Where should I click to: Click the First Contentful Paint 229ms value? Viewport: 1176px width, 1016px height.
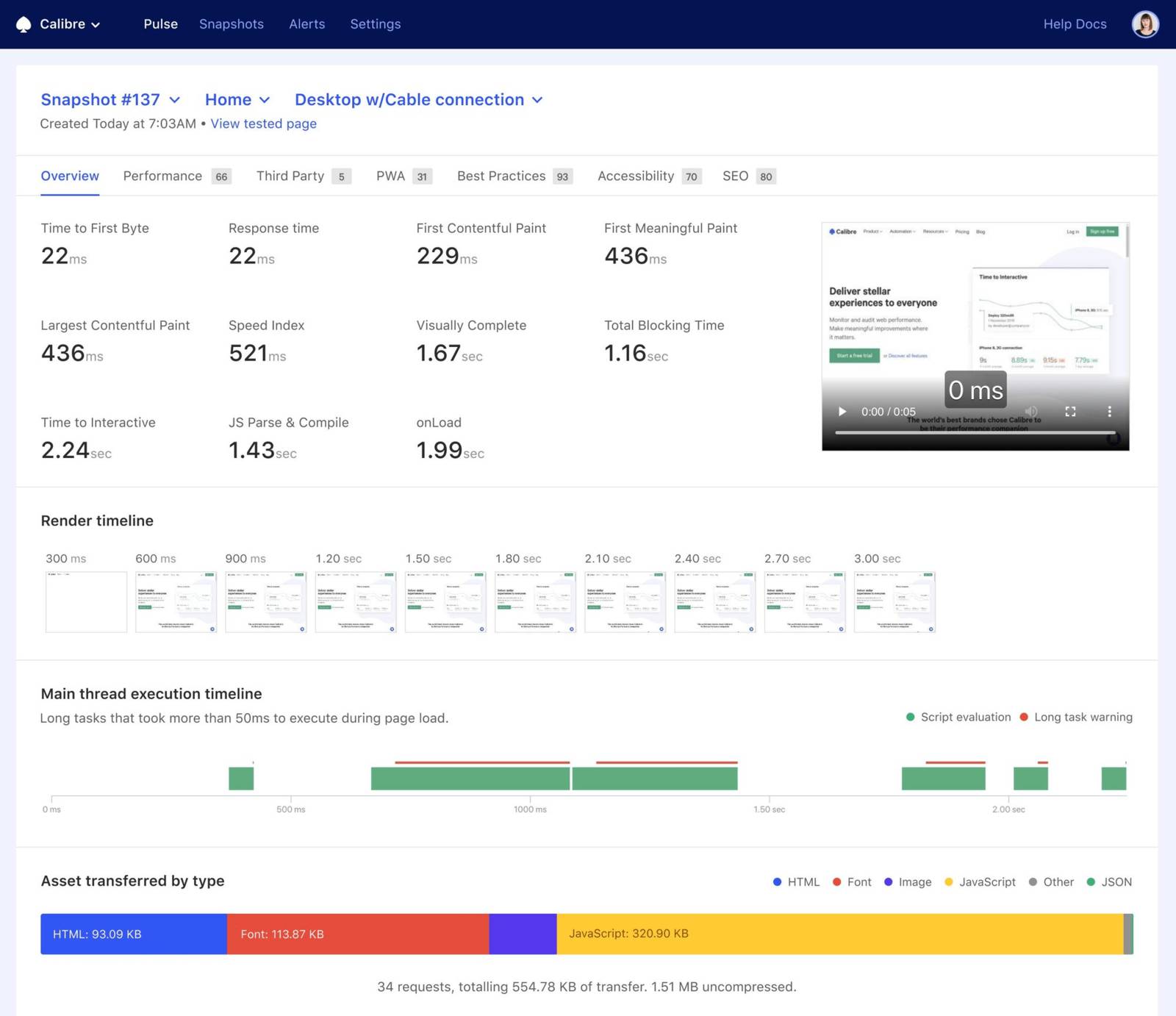pos(447,256)
